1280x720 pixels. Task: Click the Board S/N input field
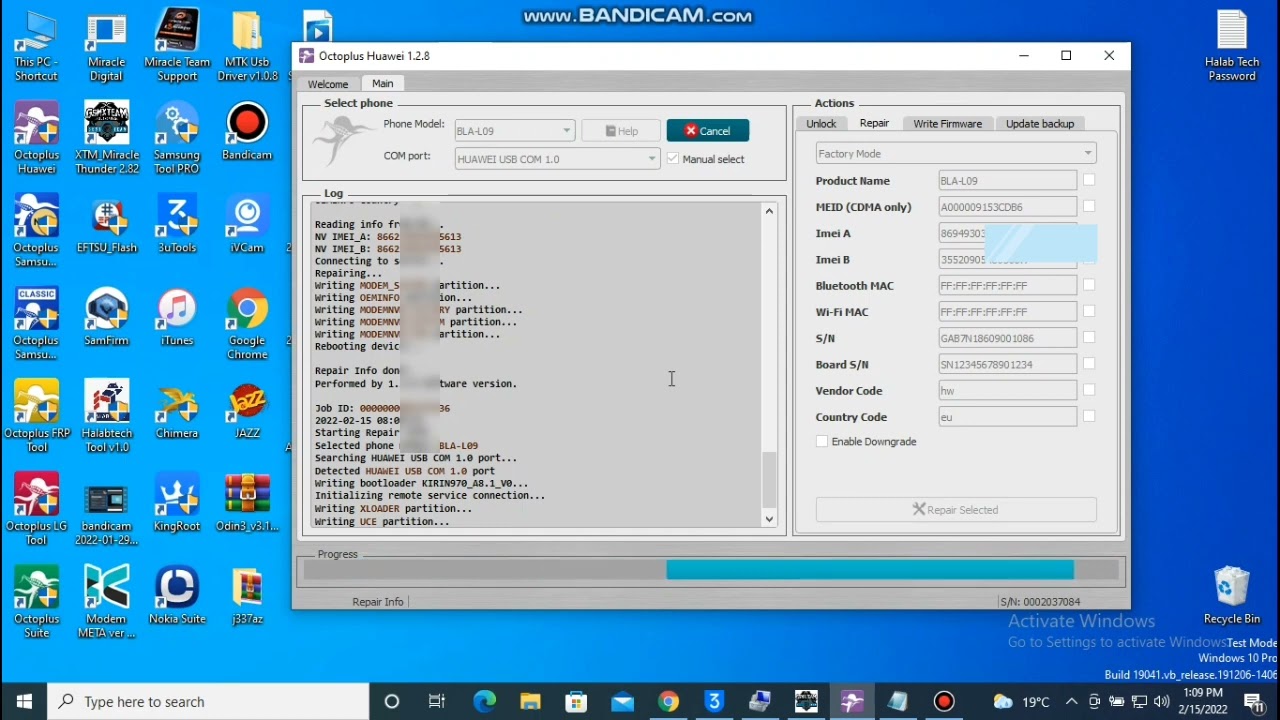(x=1008, y=364)
